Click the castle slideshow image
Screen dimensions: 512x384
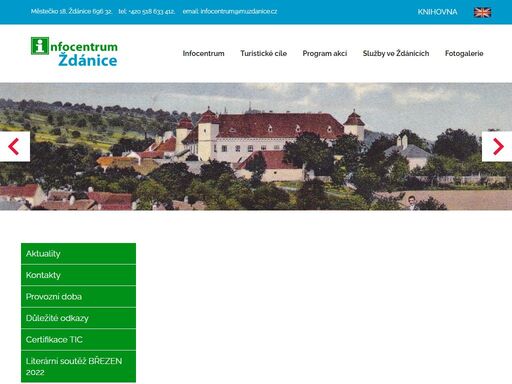coord(256,146)
